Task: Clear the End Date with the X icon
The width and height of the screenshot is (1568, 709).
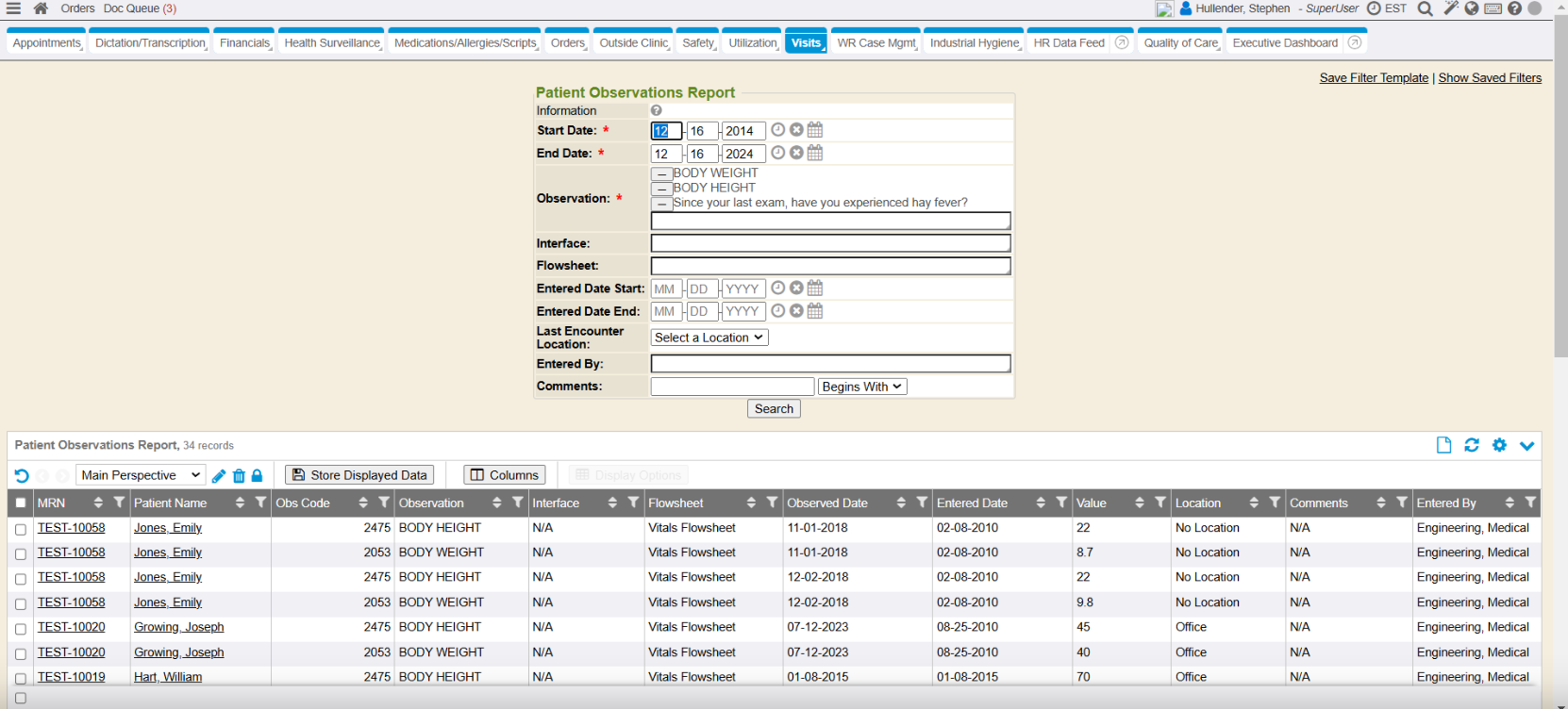Action: click(x=796, y=153)
